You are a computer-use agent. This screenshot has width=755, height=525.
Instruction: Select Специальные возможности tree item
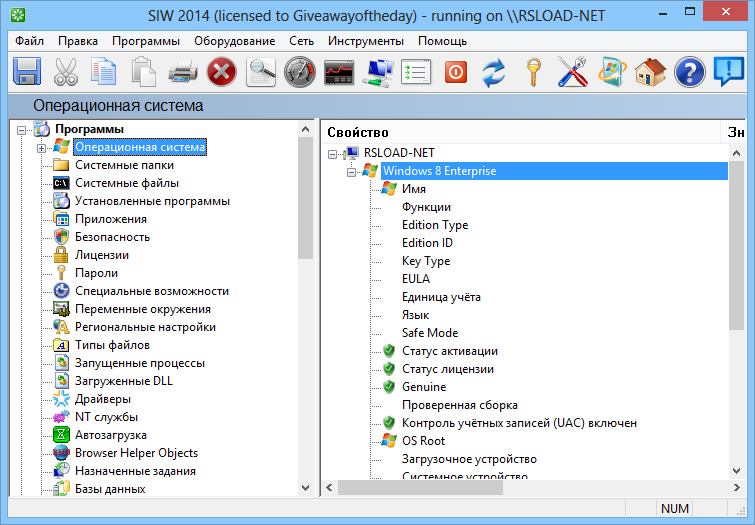[152, 291]
